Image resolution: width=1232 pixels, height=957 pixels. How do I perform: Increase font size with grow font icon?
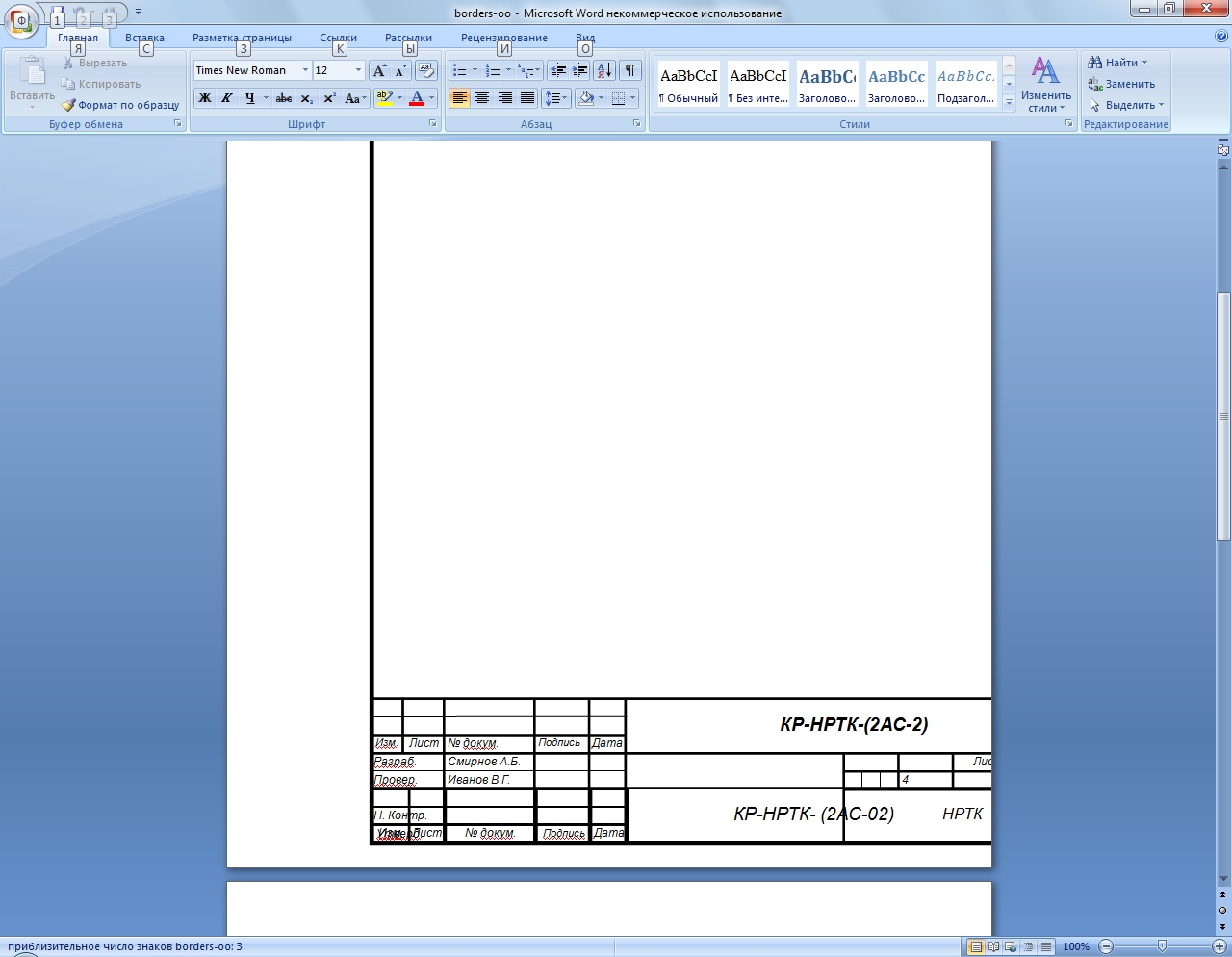[380, 70]
